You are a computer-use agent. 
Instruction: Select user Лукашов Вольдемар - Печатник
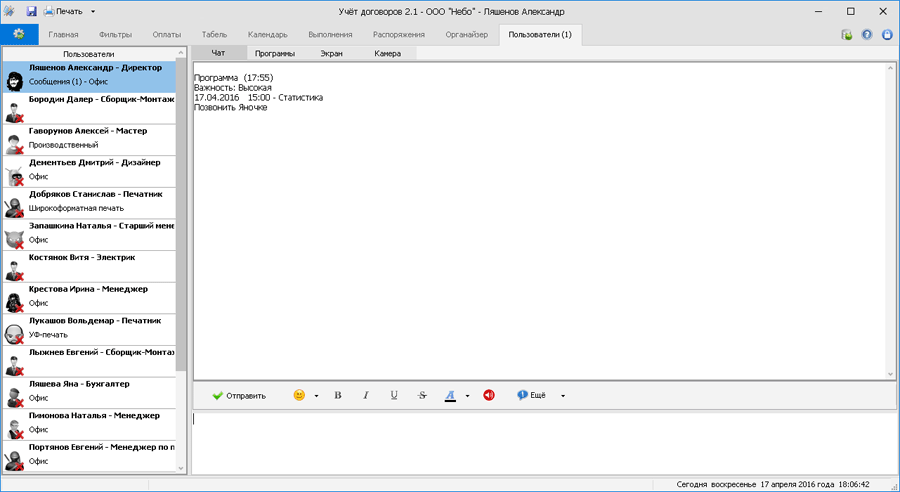tap(89, 329)
